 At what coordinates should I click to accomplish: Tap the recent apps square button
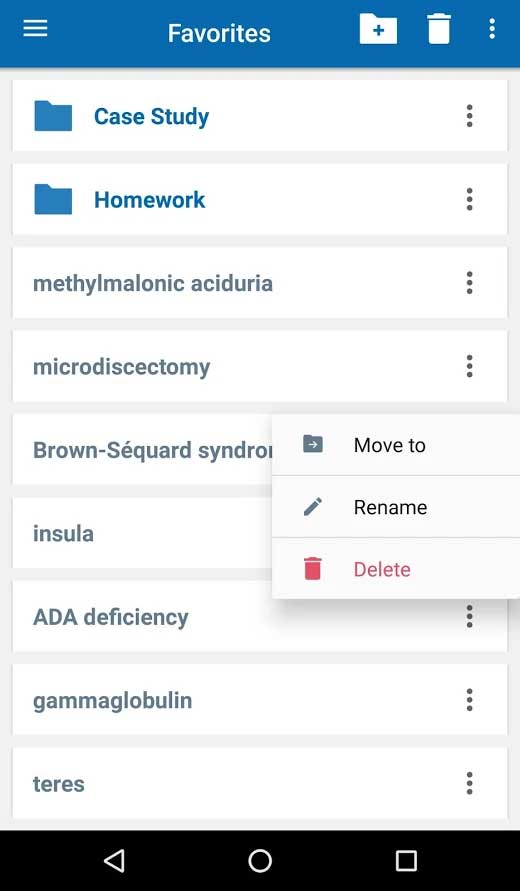point(406,861)
